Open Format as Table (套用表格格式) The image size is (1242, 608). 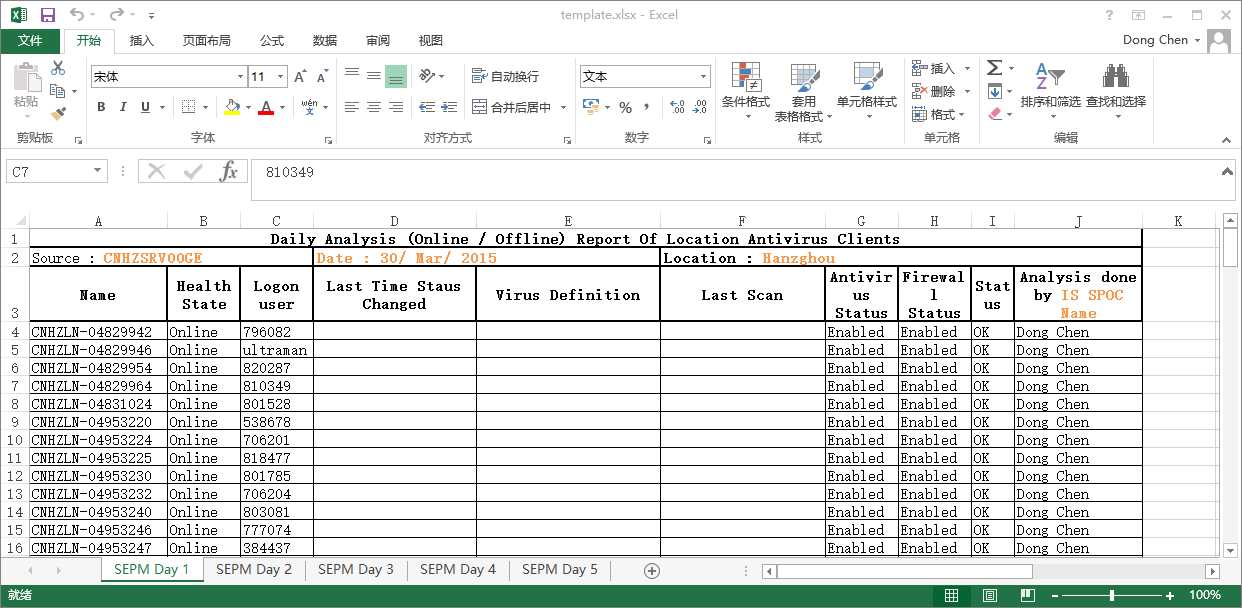(x=803, y=92)
